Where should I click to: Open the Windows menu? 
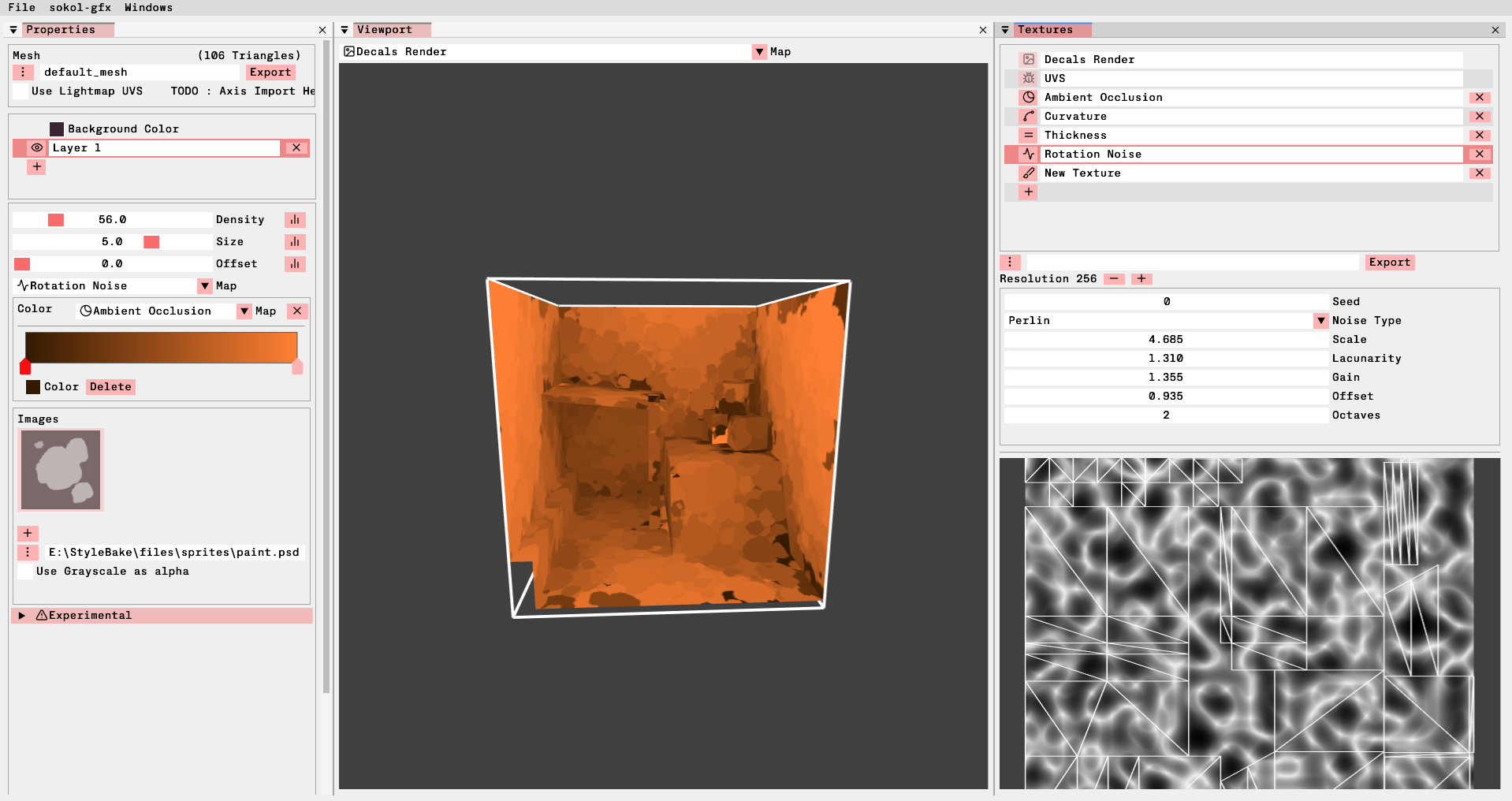(148, 7)
